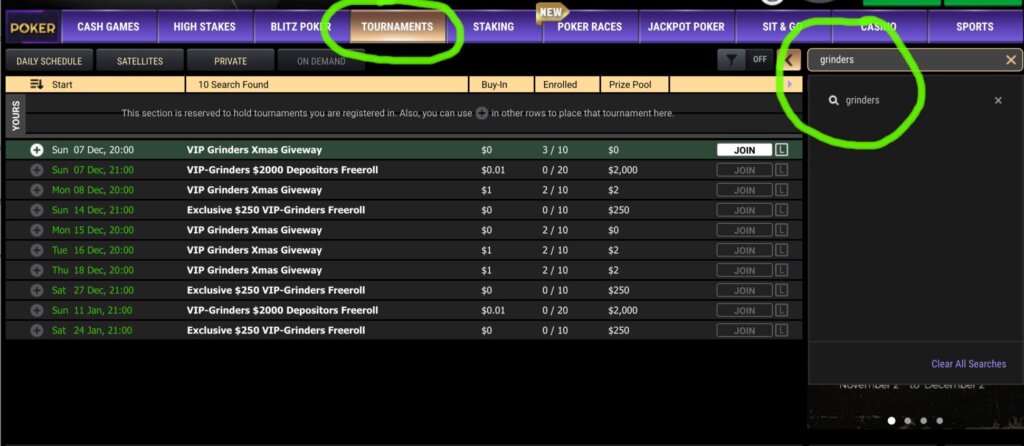Pin the Sun 07 Dec 20:00 tournament with plus
This screenshot has width=1024, height=446.
click(x=37, y=150)
